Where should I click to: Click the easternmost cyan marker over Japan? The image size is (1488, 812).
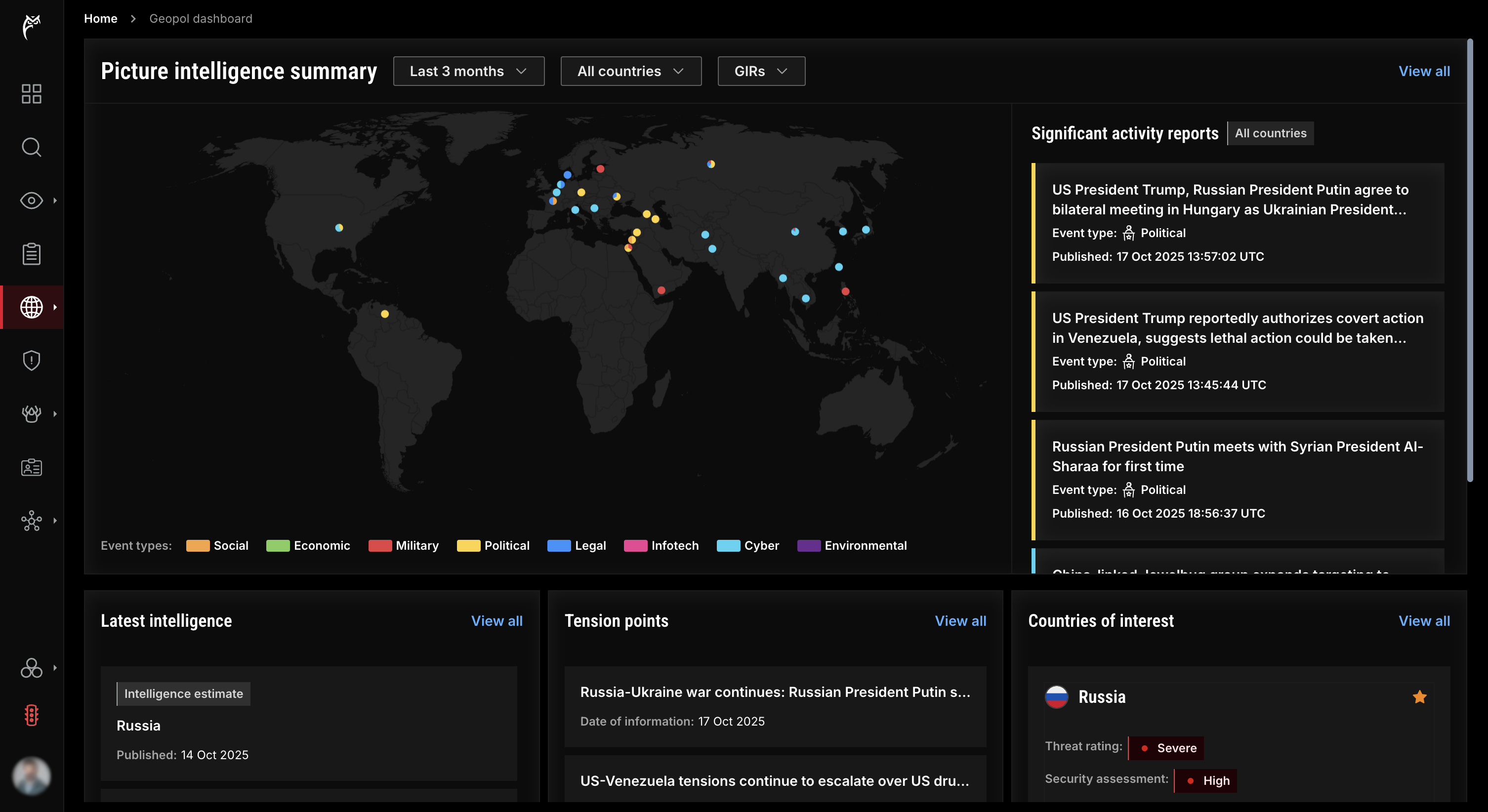(x=866, y=230)
